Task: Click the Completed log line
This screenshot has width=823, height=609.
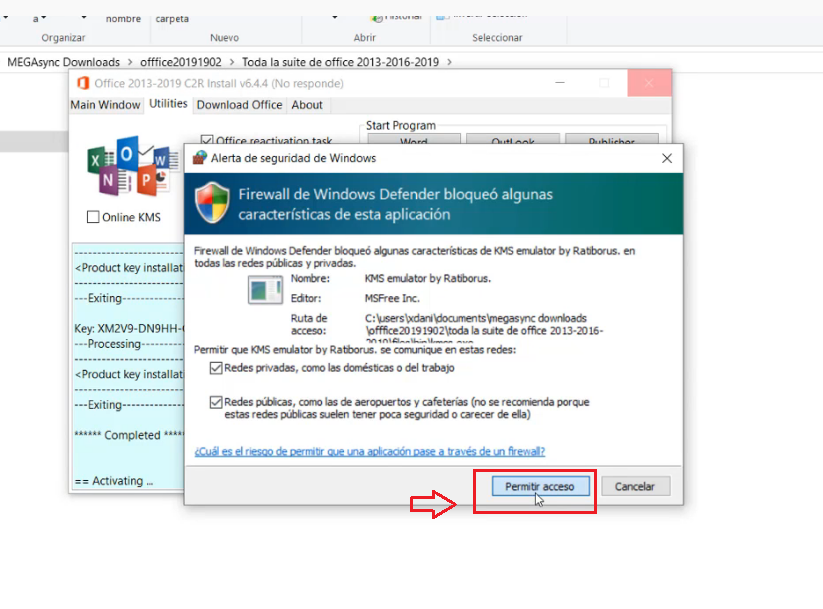Action: pos(129,435)
